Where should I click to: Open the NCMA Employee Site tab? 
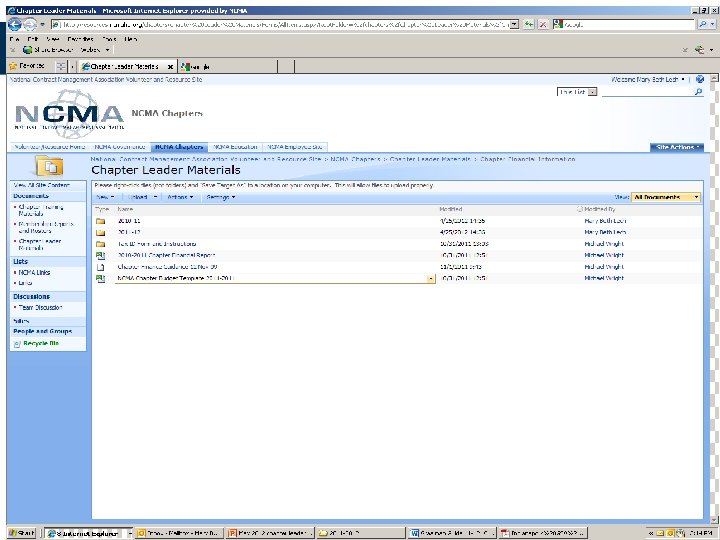point(294,147)
